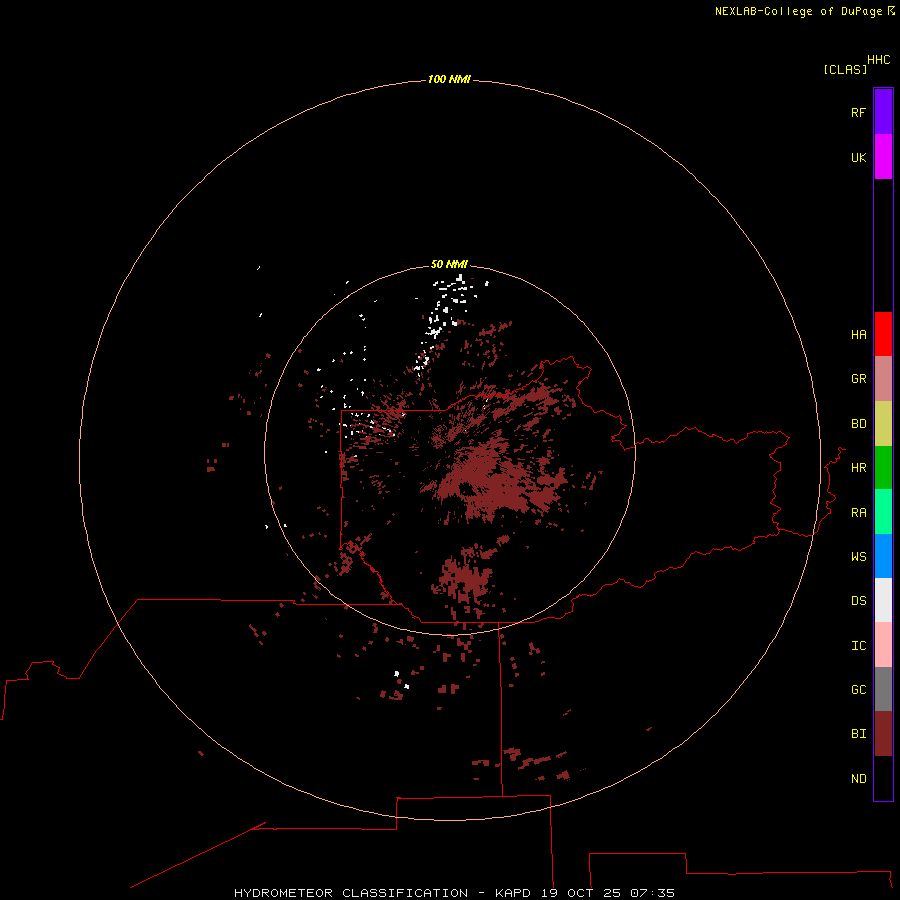
Task: Click the ND legend label
Action: pyautogui.click(x=858, y=779)
